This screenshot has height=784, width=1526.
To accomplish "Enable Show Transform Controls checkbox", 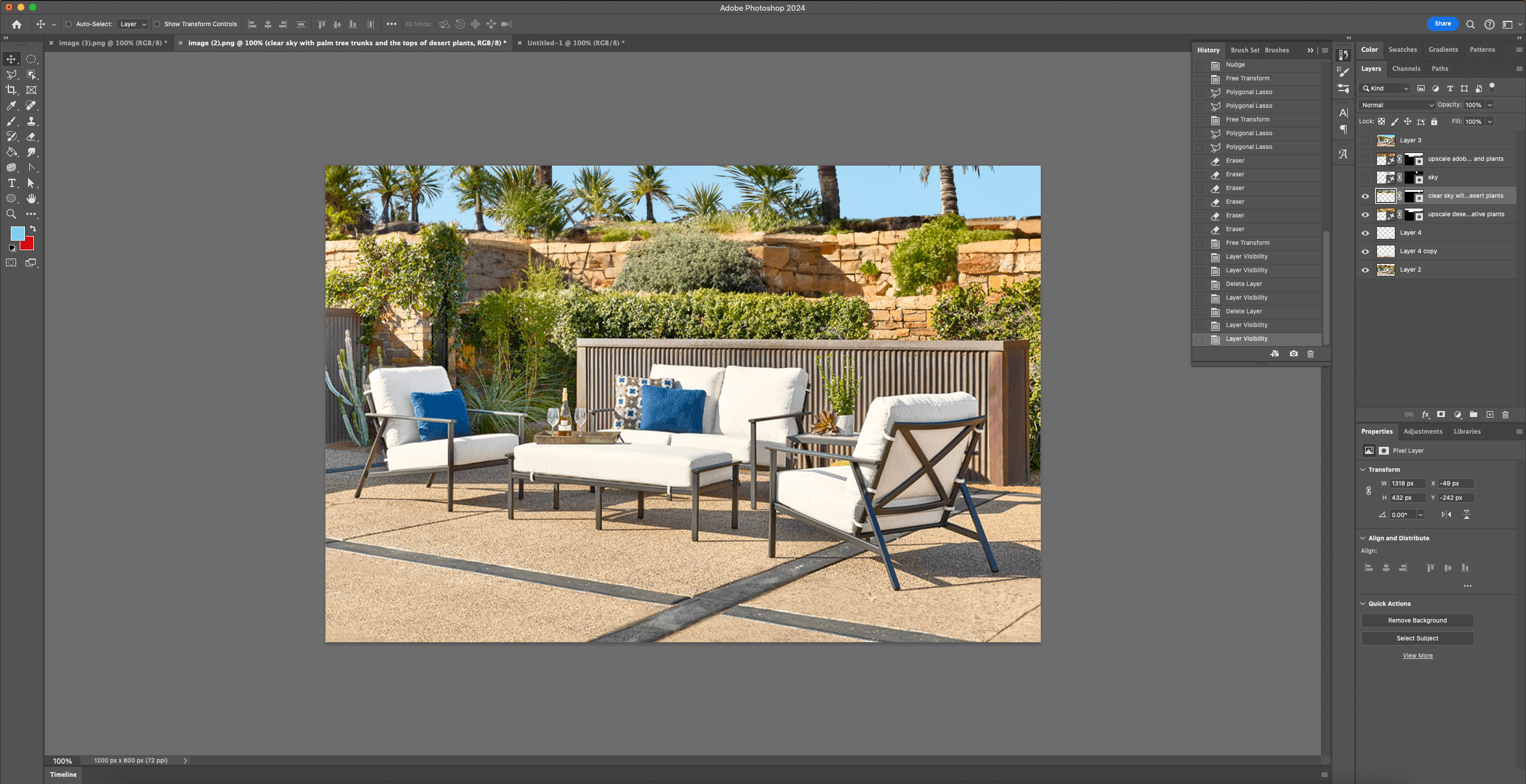I will pyautogui.click(x=157, y=24).
